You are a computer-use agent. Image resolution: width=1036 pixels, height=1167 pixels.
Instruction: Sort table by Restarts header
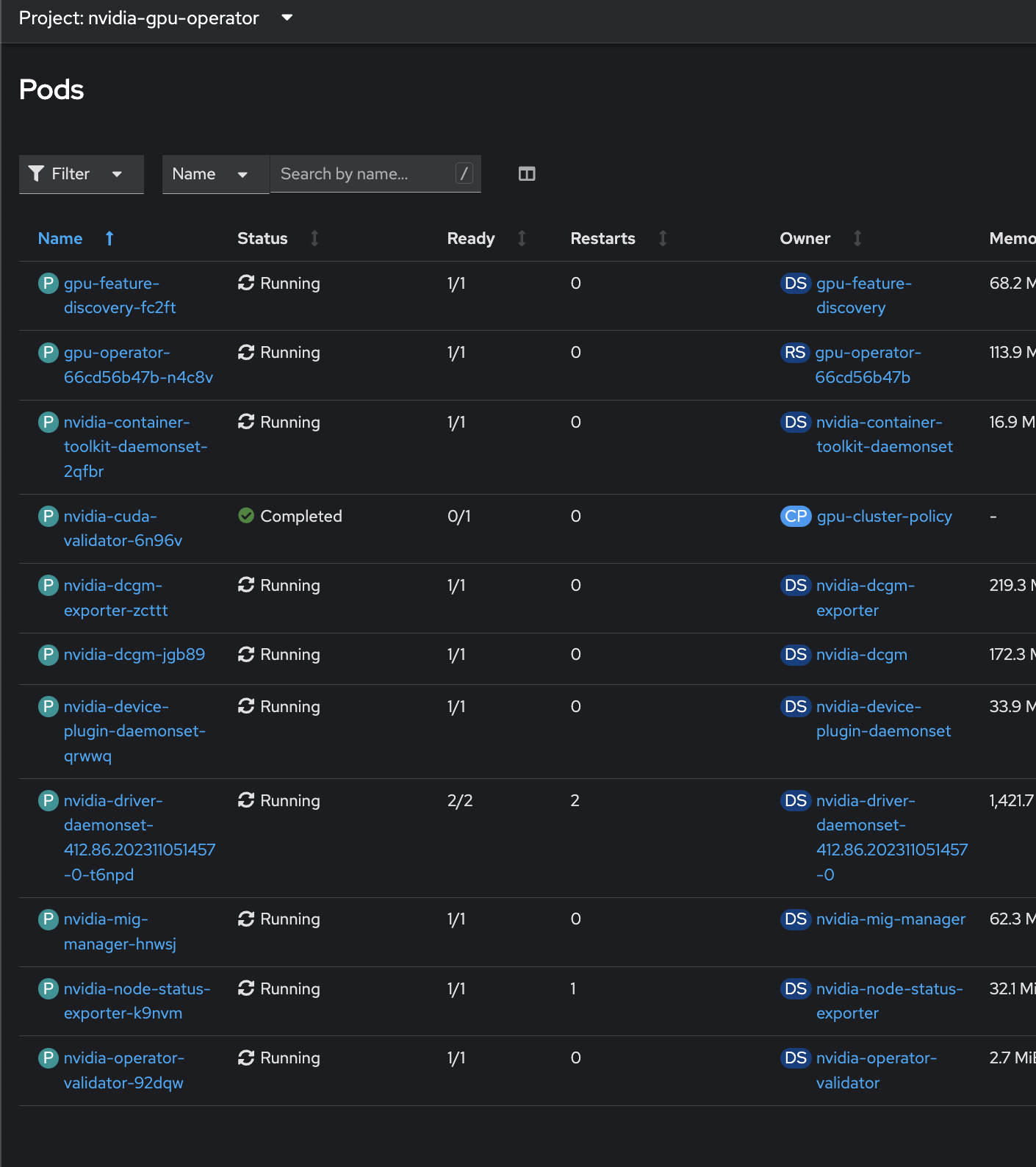pos(602,238)
